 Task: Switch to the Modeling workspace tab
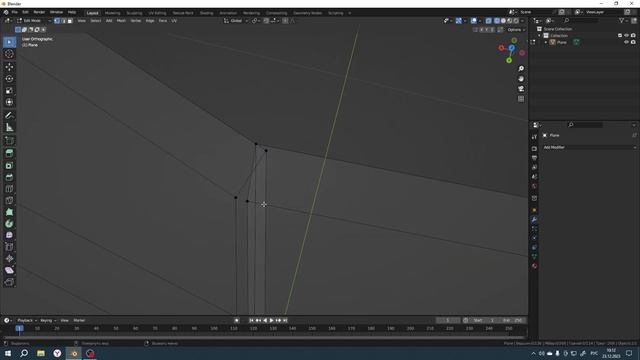click(113, 13)
